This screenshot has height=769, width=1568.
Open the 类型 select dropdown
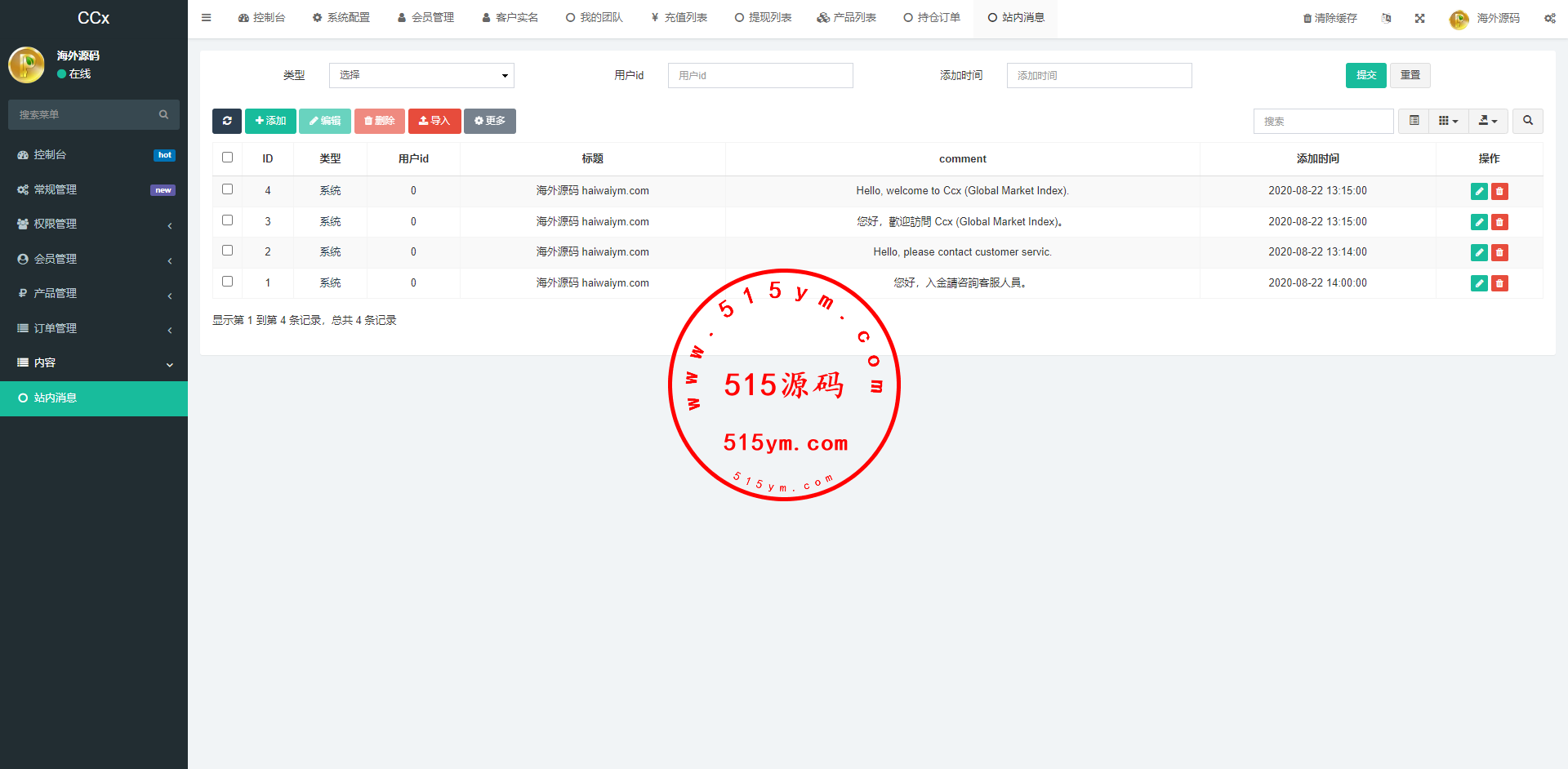coord(421,75)
